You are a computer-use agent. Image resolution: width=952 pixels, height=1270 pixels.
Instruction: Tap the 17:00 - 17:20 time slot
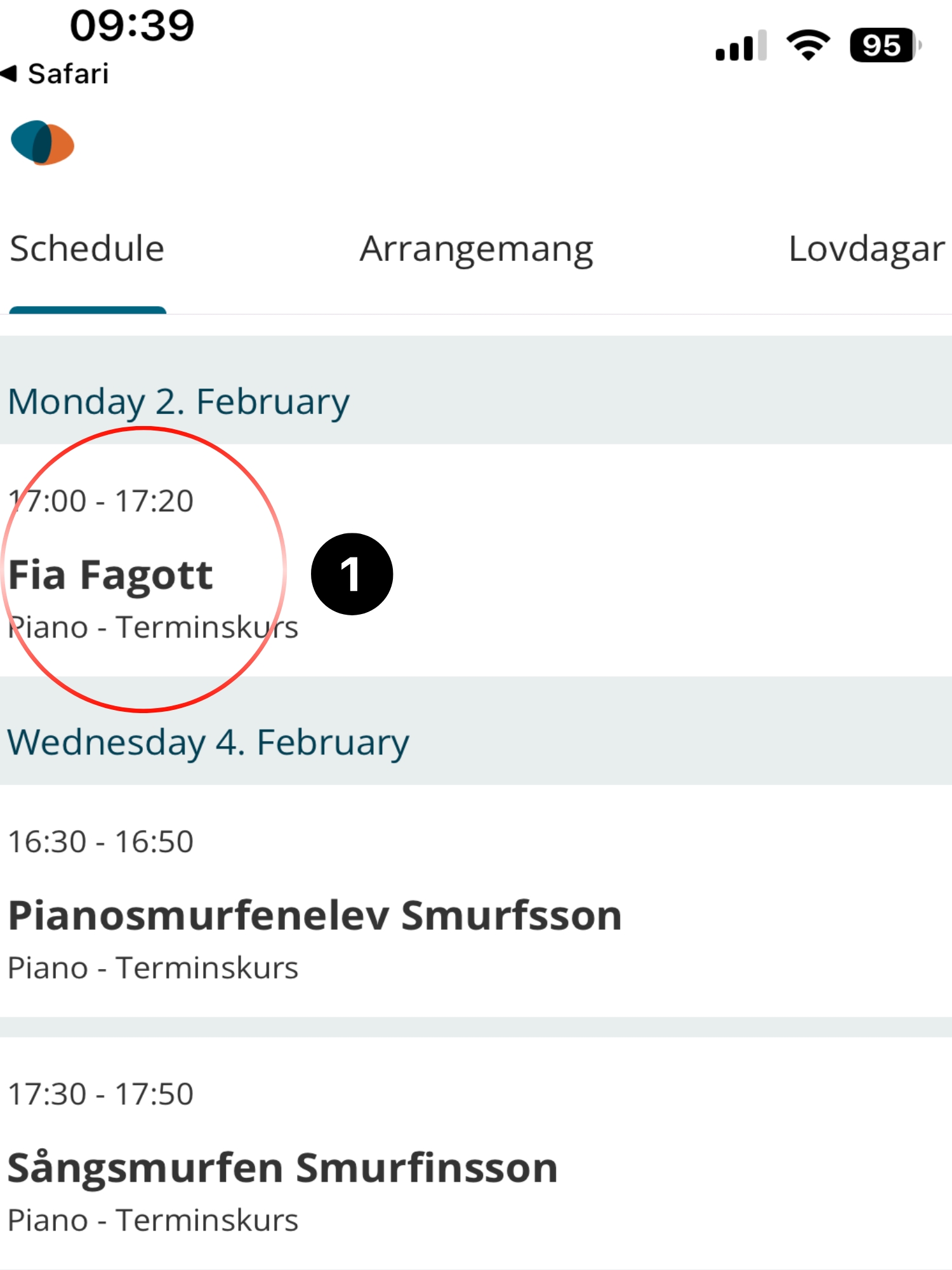(101, 501)
